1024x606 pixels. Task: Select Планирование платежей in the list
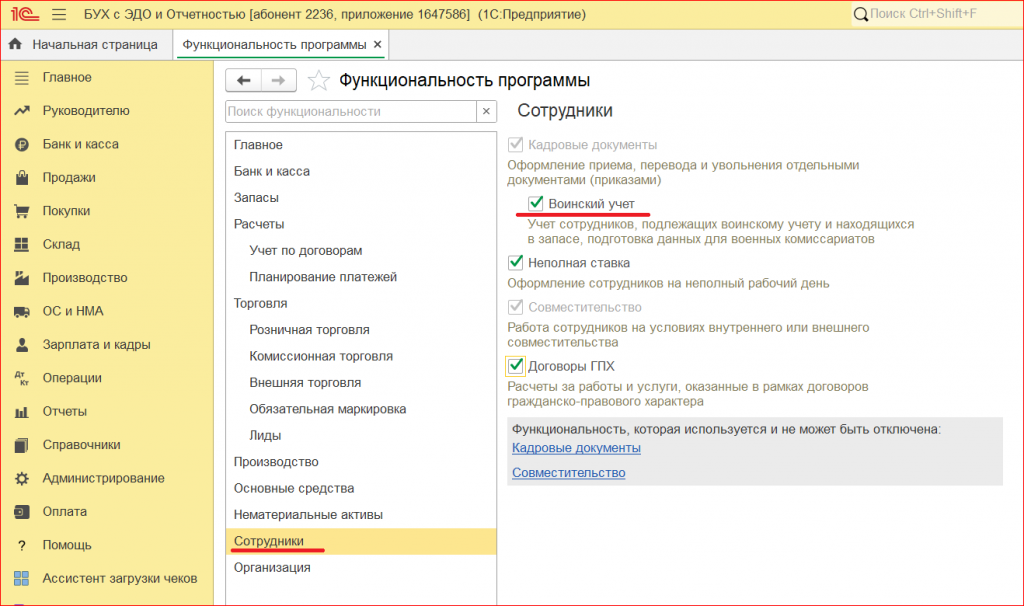point(361,277)
